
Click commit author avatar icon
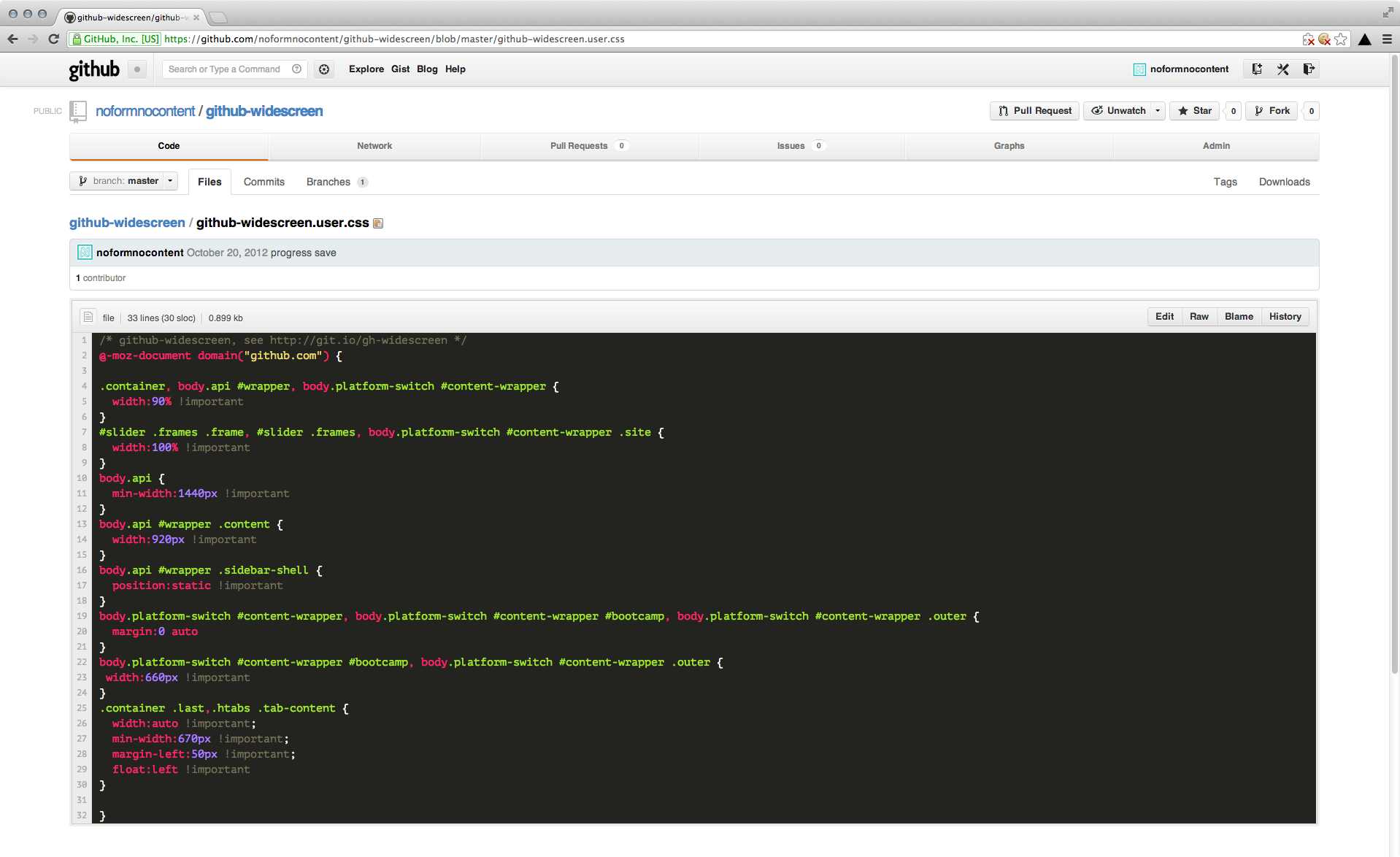85,253
